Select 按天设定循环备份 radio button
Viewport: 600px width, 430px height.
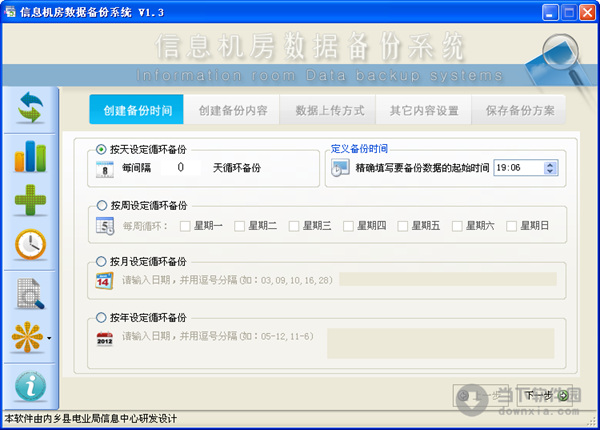102,149
